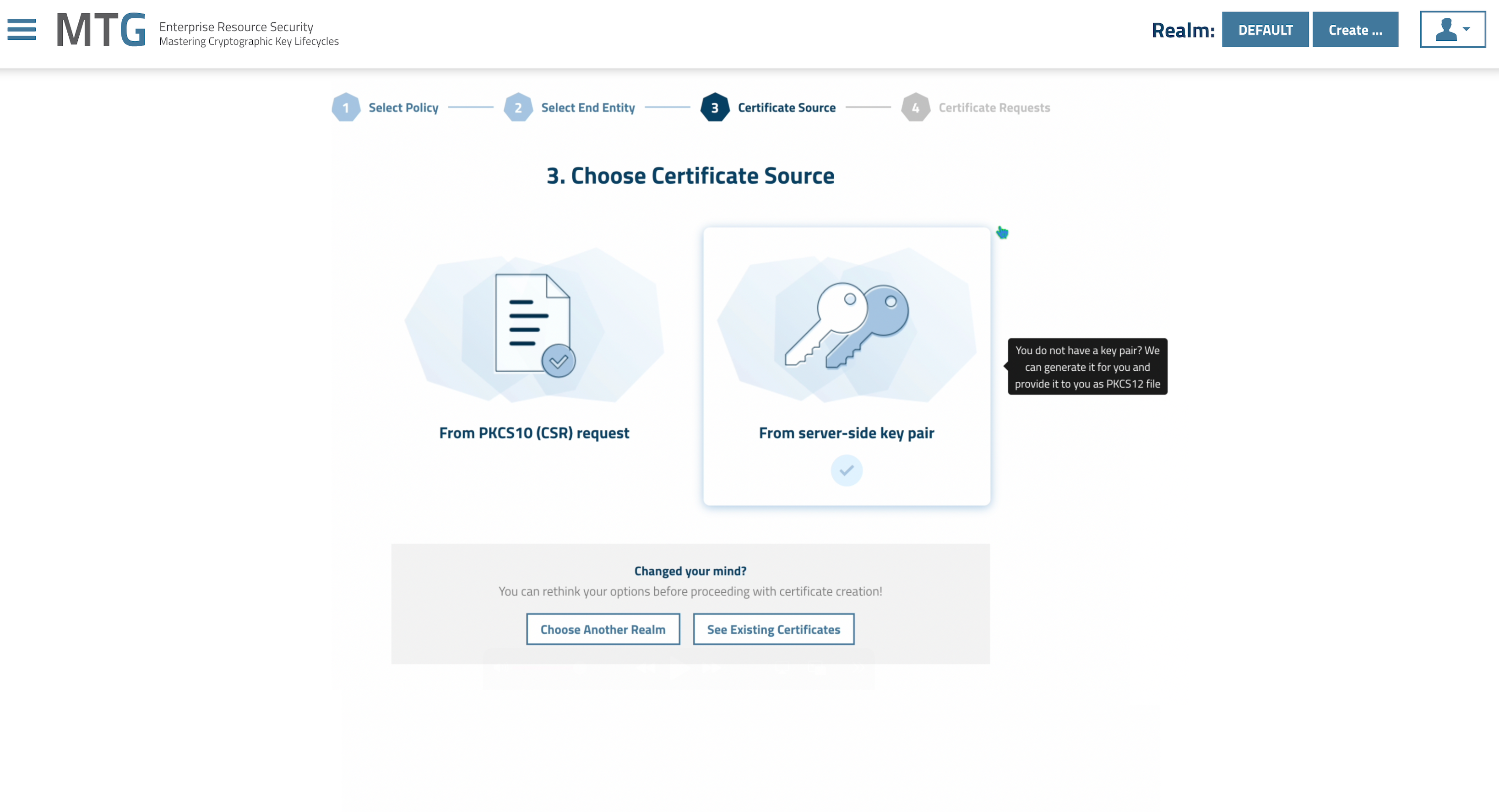Screen dimensions: 1499x812
Task: Click step 3 hexagon badge
Action: tap(715, 108)
